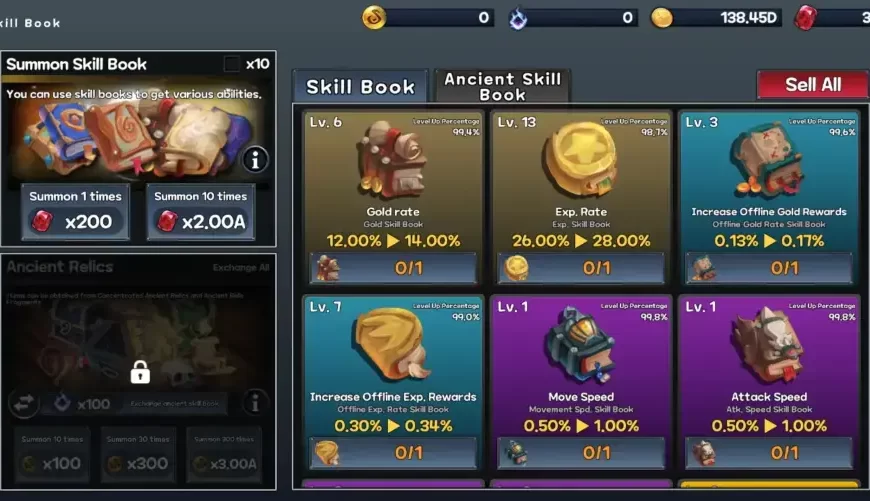This screenshot has height=501, width=870.
Task: Open the Skill Book tab
Action: [x=361, y=87]
